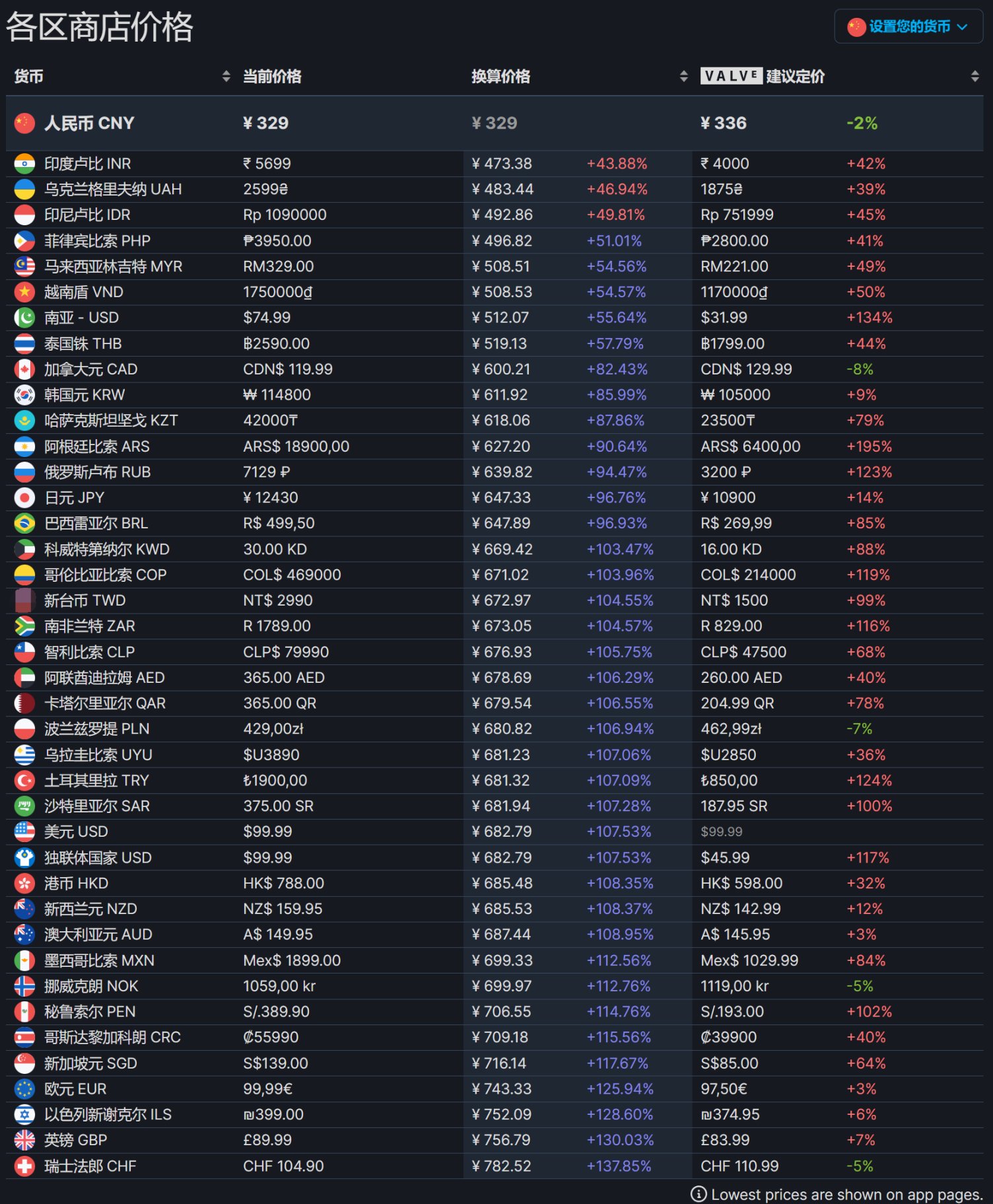Click the ¥ 12430 Japanese yen price
993x1204 pixels.
[271, 498]
